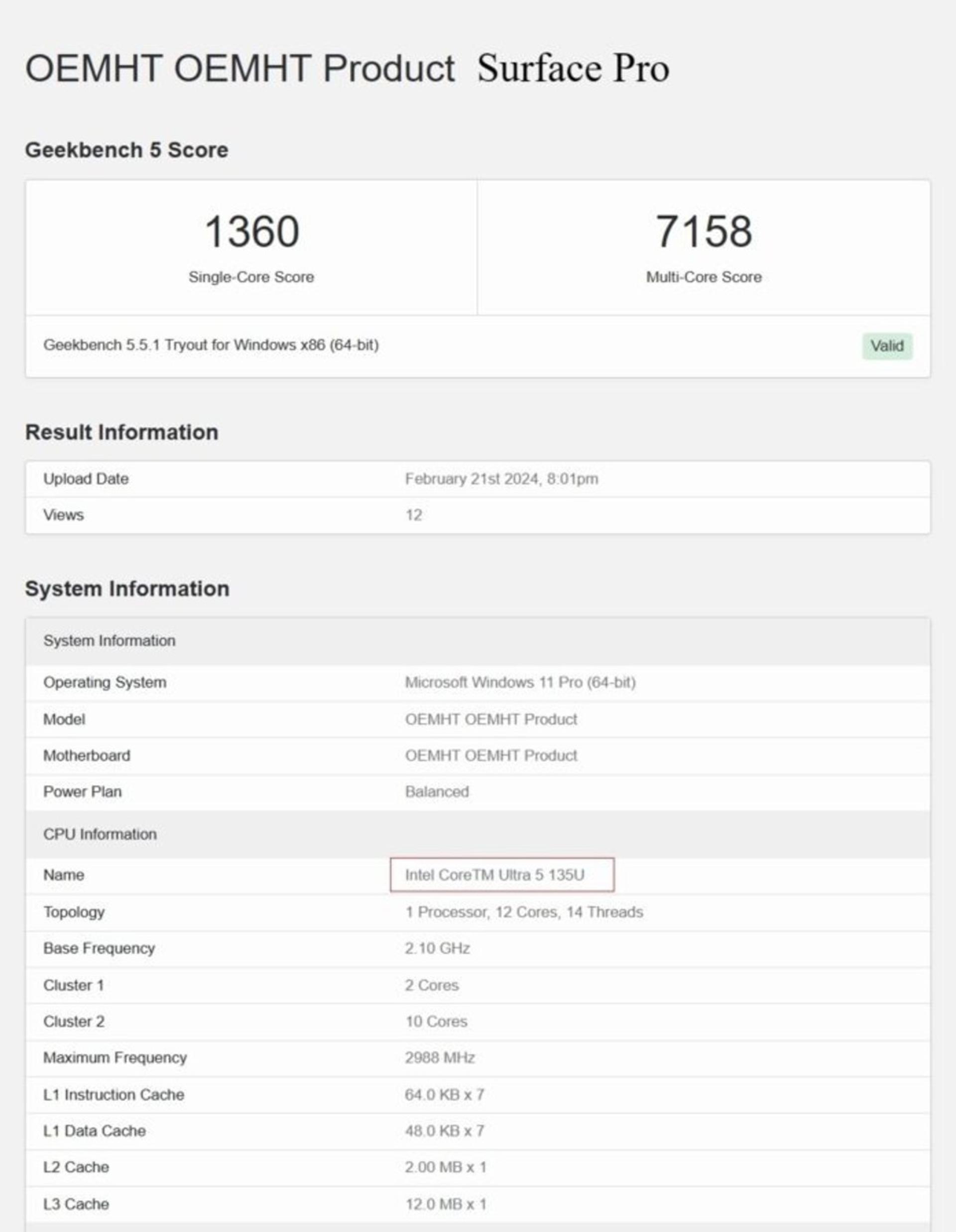Viewport: 956px width, 1232px height.
Task: Select the 1360 Single-Core Score
Action: tap(252, 231)
